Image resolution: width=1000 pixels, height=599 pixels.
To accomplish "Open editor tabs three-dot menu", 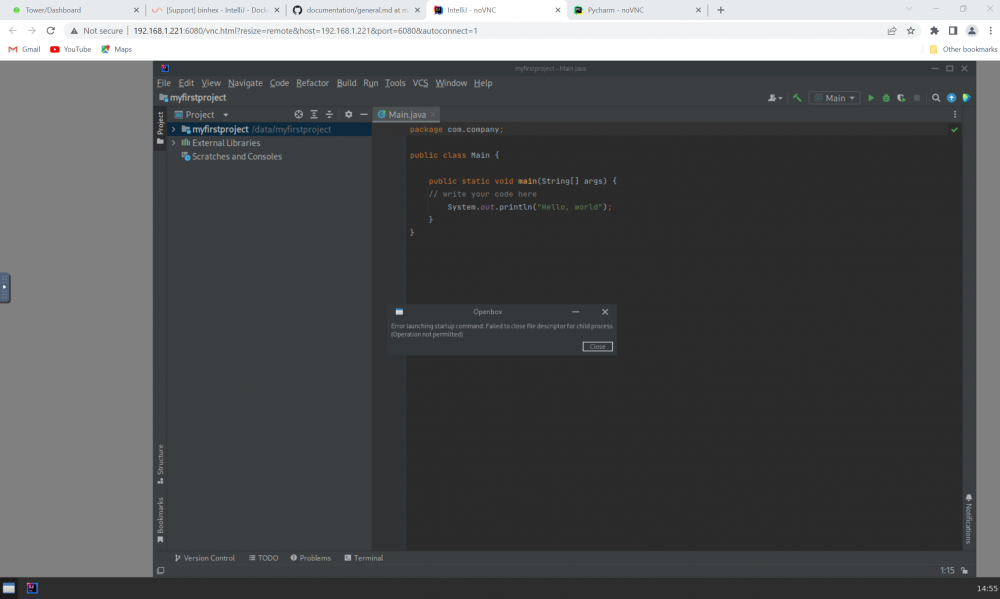I will click(955, 114).
